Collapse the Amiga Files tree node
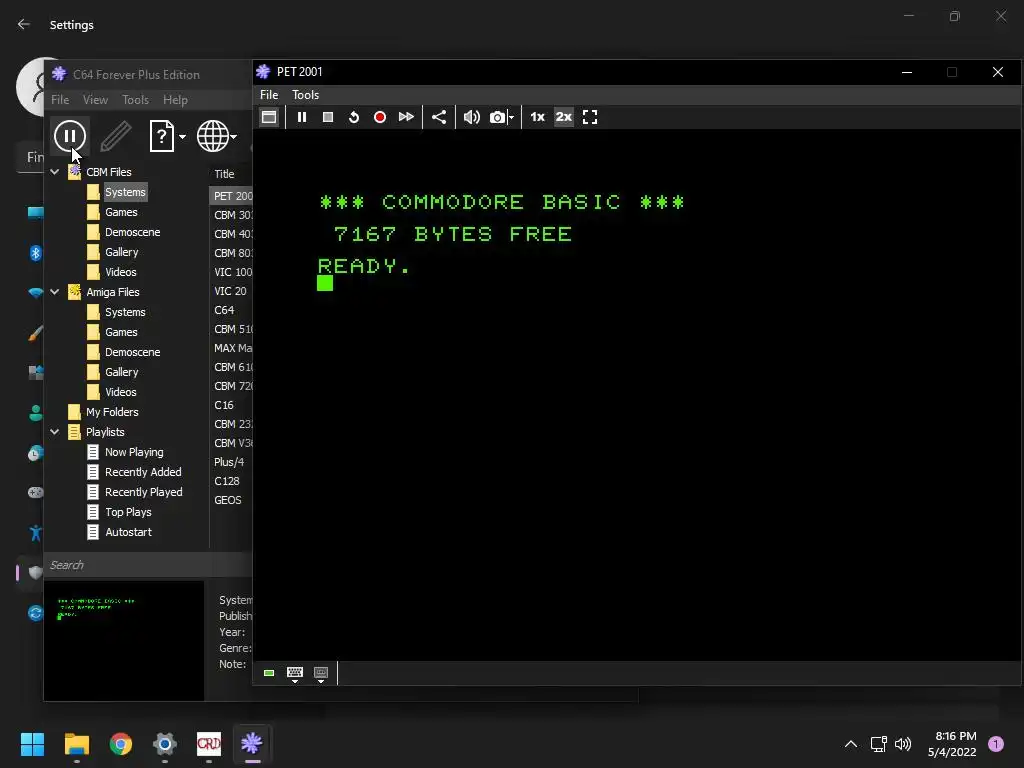 click(55, 292)
